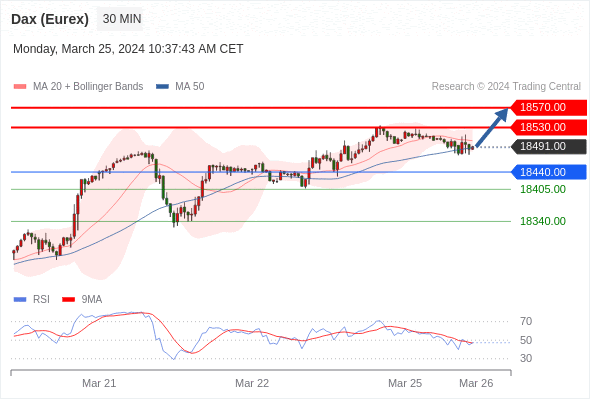590x400 pixels.
Task: Click the Mar 22 date axis label
Action: tap(252, 383)
